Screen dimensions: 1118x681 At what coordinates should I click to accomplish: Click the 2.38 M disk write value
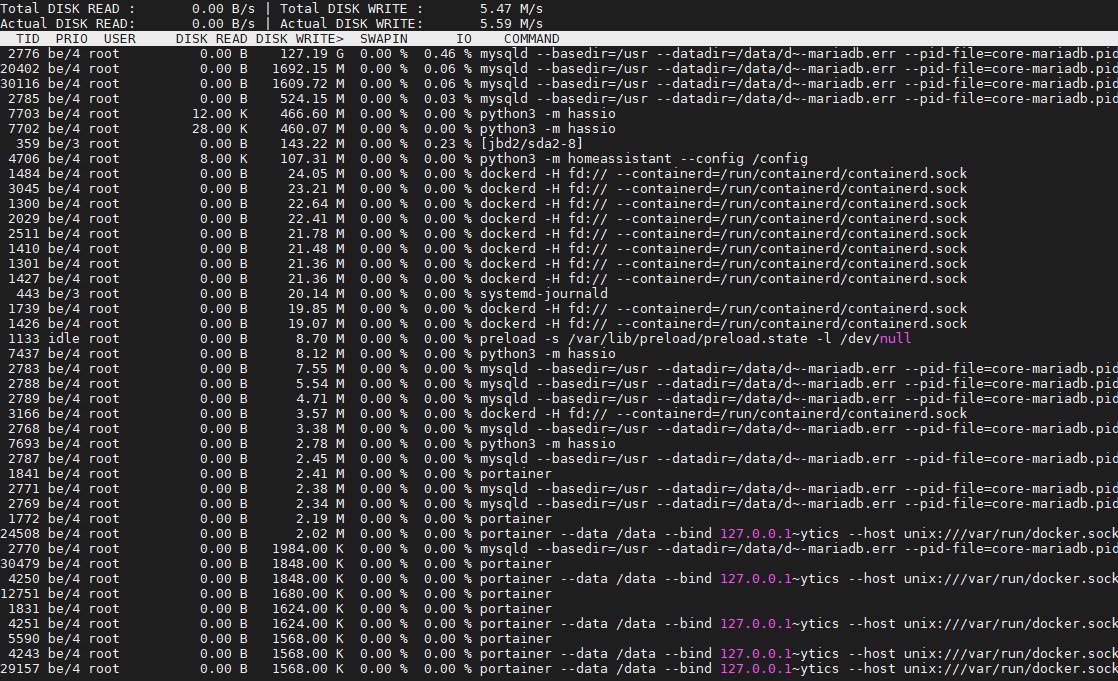[320, 488]
